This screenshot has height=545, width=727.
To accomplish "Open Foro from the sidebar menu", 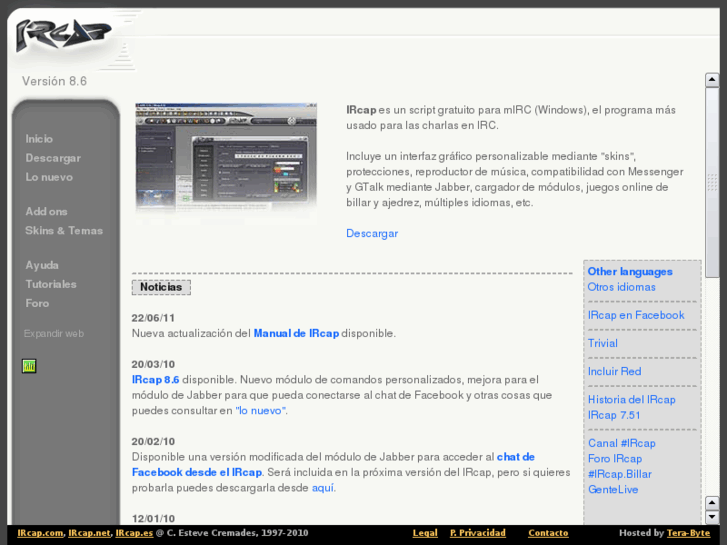I will pyautogui.click(x=37, y=303).
